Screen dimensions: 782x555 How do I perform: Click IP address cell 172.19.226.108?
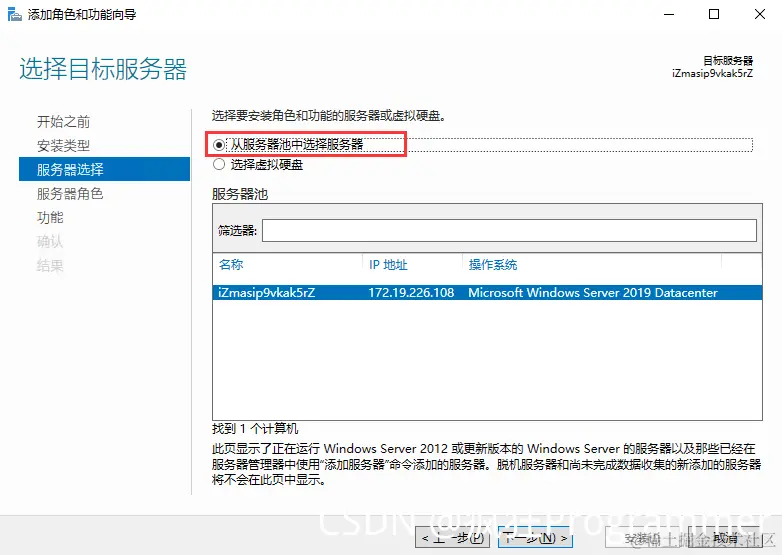pyautogui.click(x=411, y=293)
